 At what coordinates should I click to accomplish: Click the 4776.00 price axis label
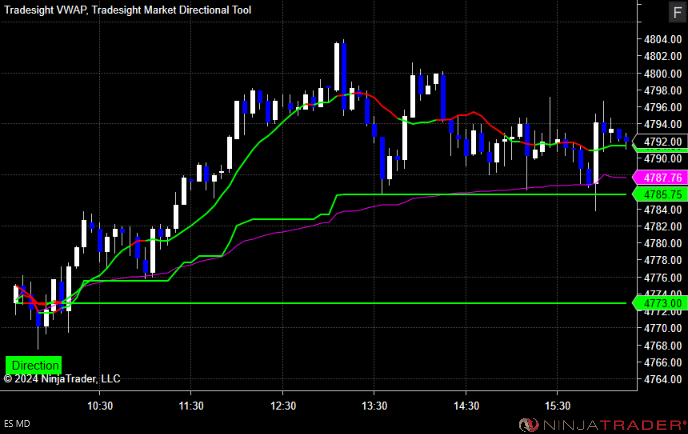point(663,278)
